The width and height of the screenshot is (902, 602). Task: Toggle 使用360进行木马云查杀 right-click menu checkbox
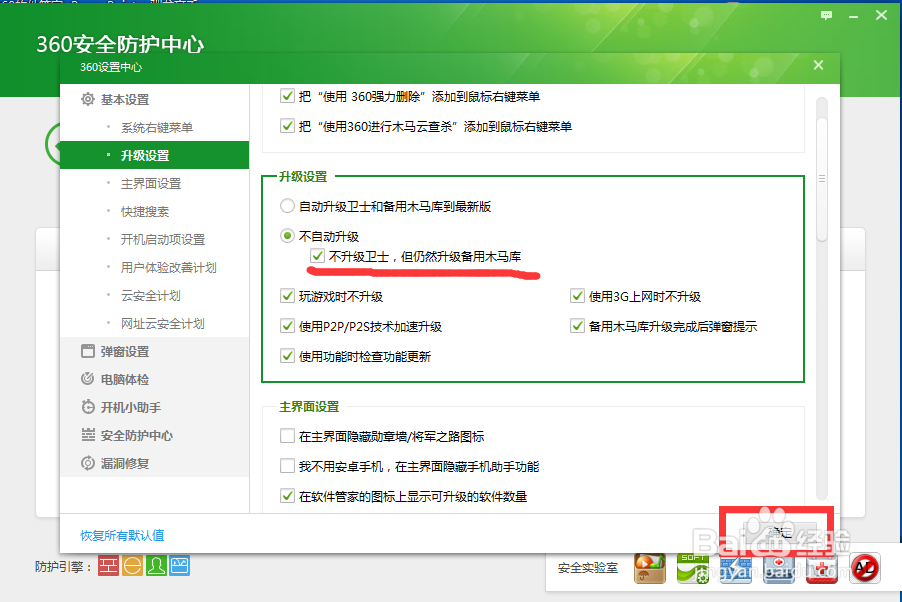click(x=287, y=125)
